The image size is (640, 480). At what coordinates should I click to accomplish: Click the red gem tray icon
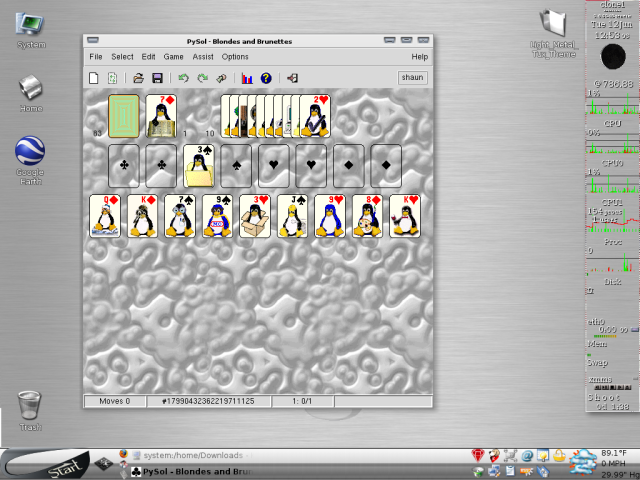(478, 455)
